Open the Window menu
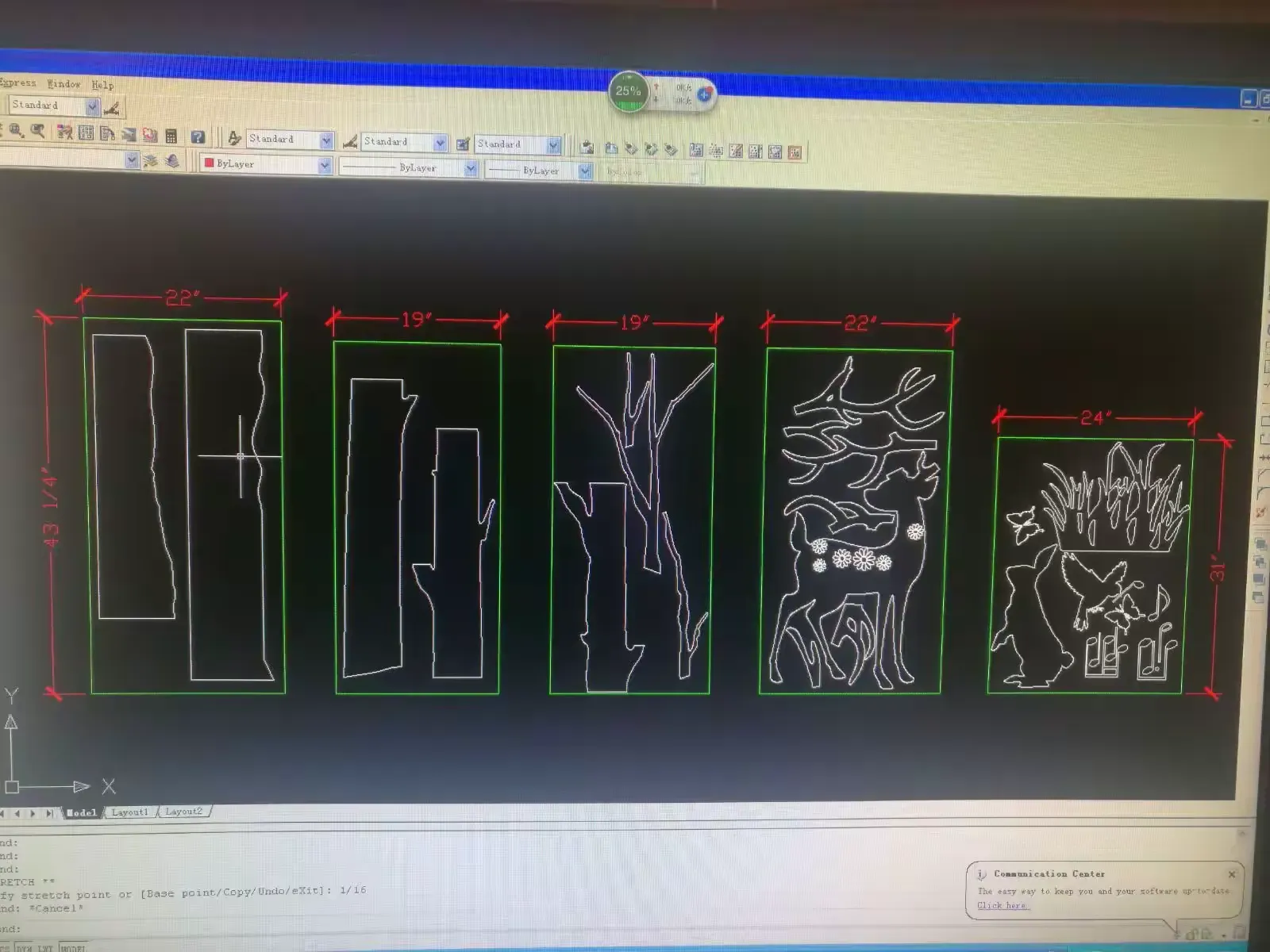The width and height of the screenshot is (1270, 952). pos(63,83)
